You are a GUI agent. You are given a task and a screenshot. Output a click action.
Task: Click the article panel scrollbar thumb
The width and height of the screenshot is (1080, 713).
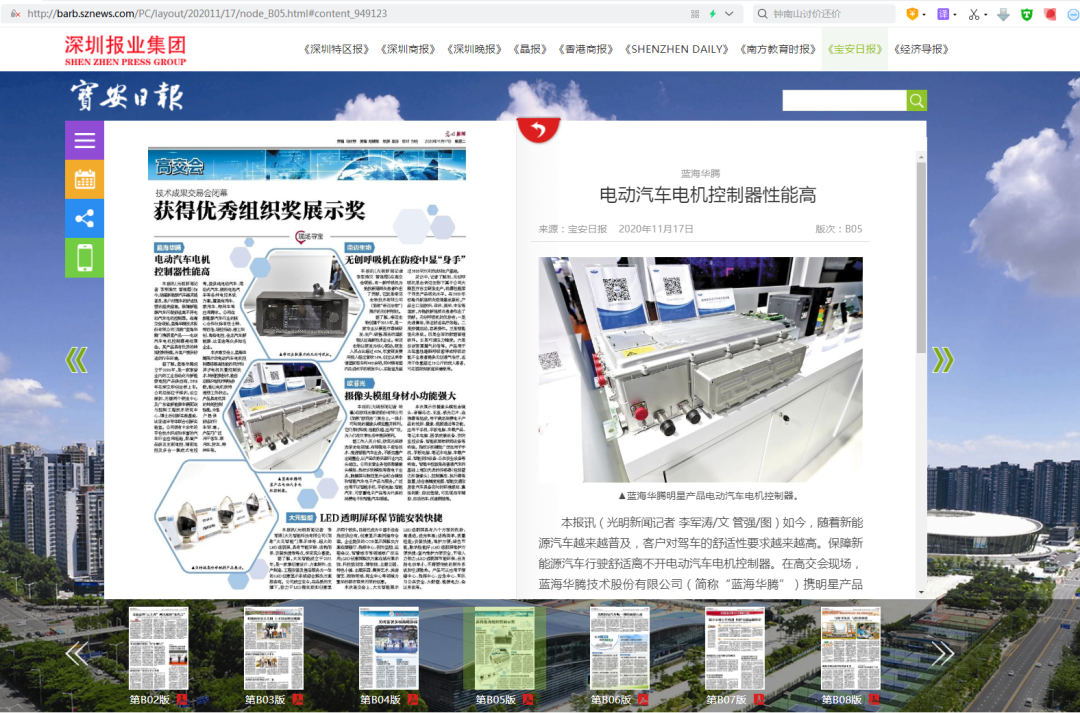(921, 258)
